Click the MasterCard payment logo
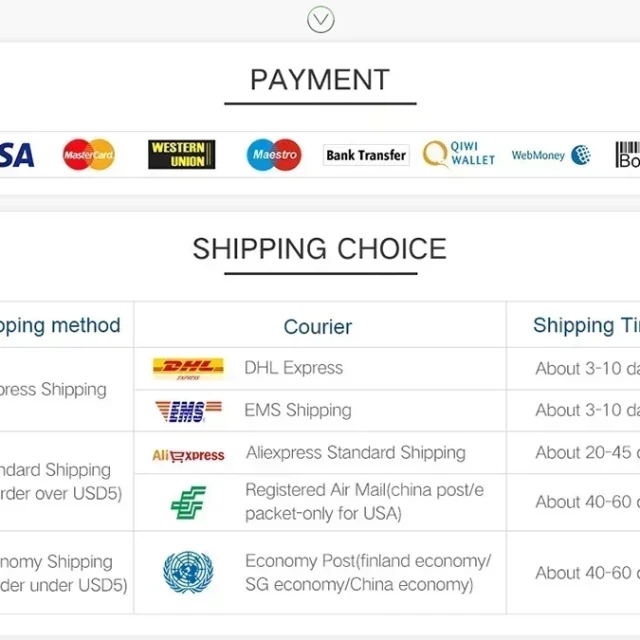This screenshot has height=640, width=640. coord(89,155)
